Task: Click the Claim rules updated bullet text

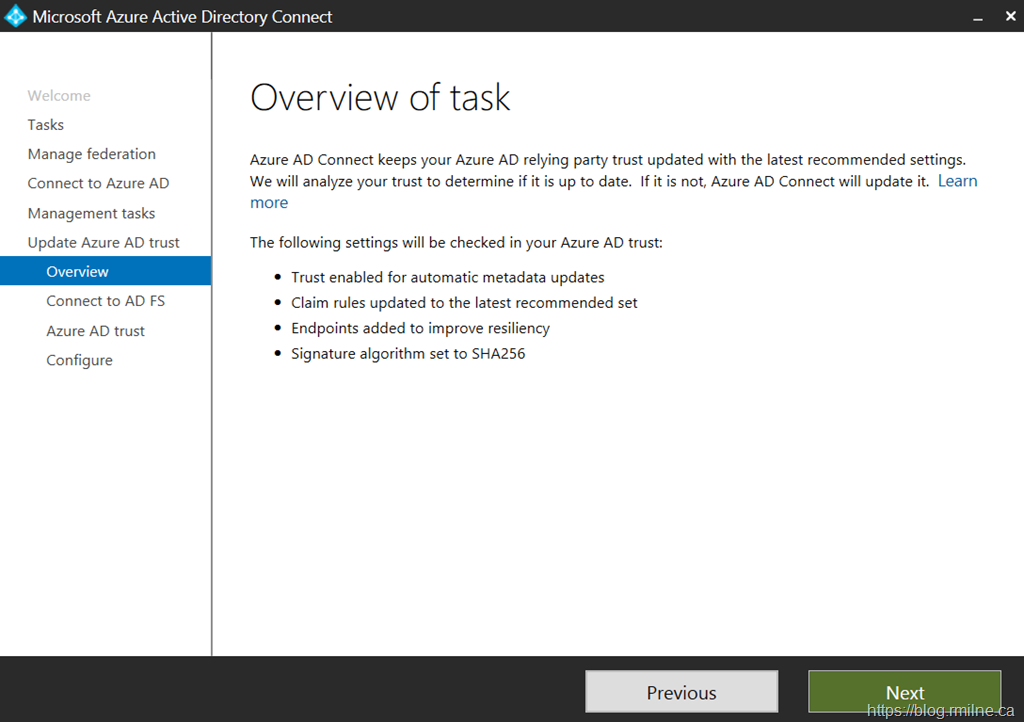Action: (464, 302)
